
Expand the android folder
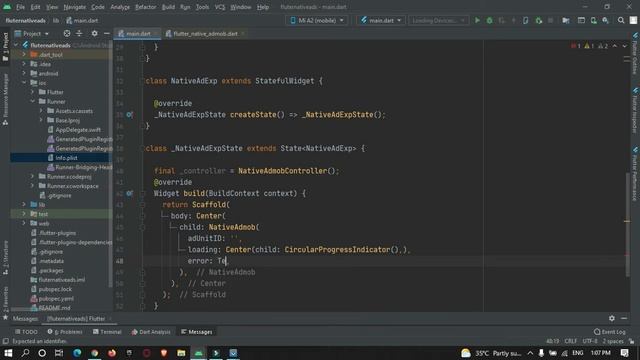click(x=24, y=73)
